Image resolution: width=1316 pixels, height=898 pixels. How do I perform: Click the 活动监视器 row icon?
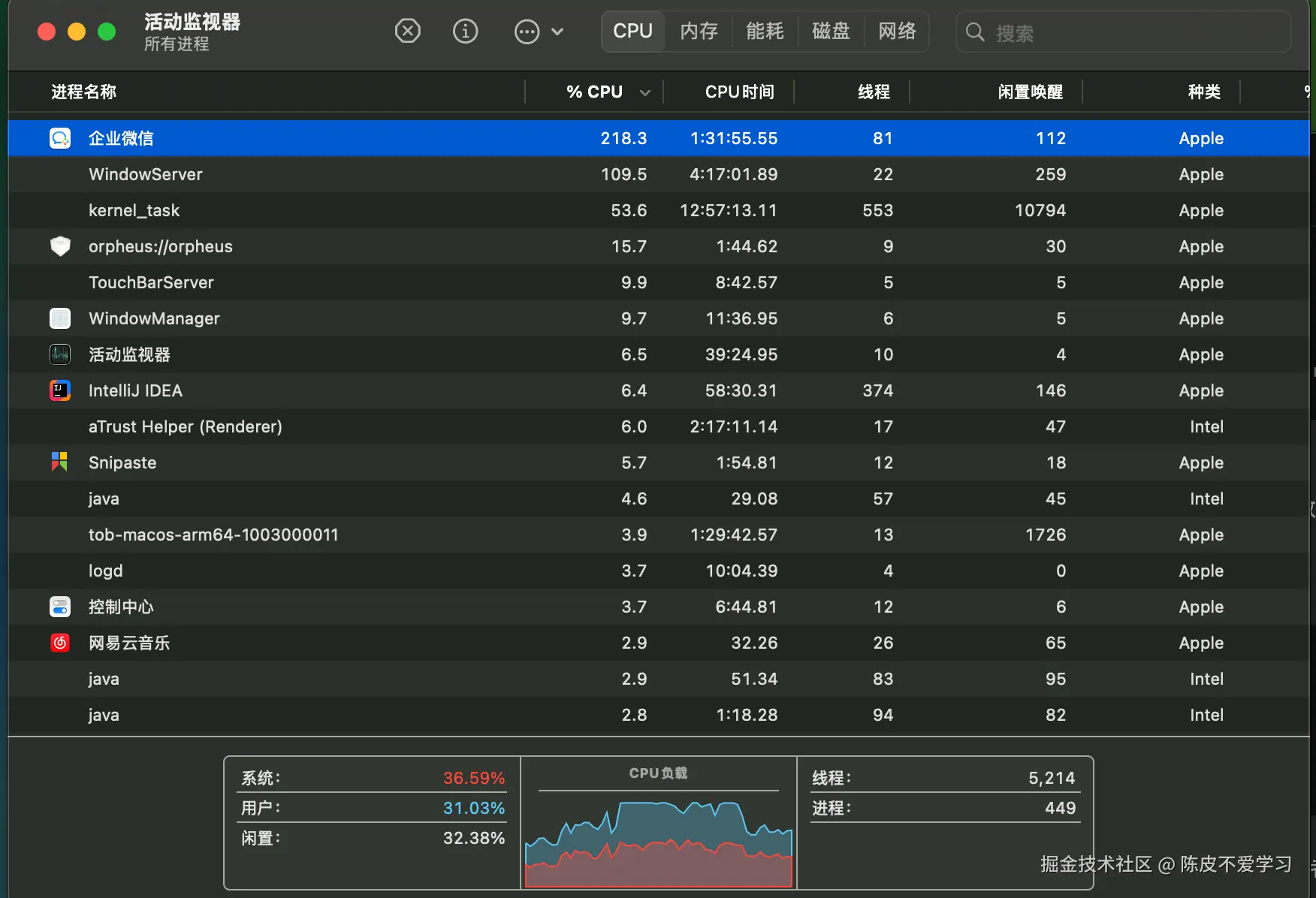click(x=59, y=354)
